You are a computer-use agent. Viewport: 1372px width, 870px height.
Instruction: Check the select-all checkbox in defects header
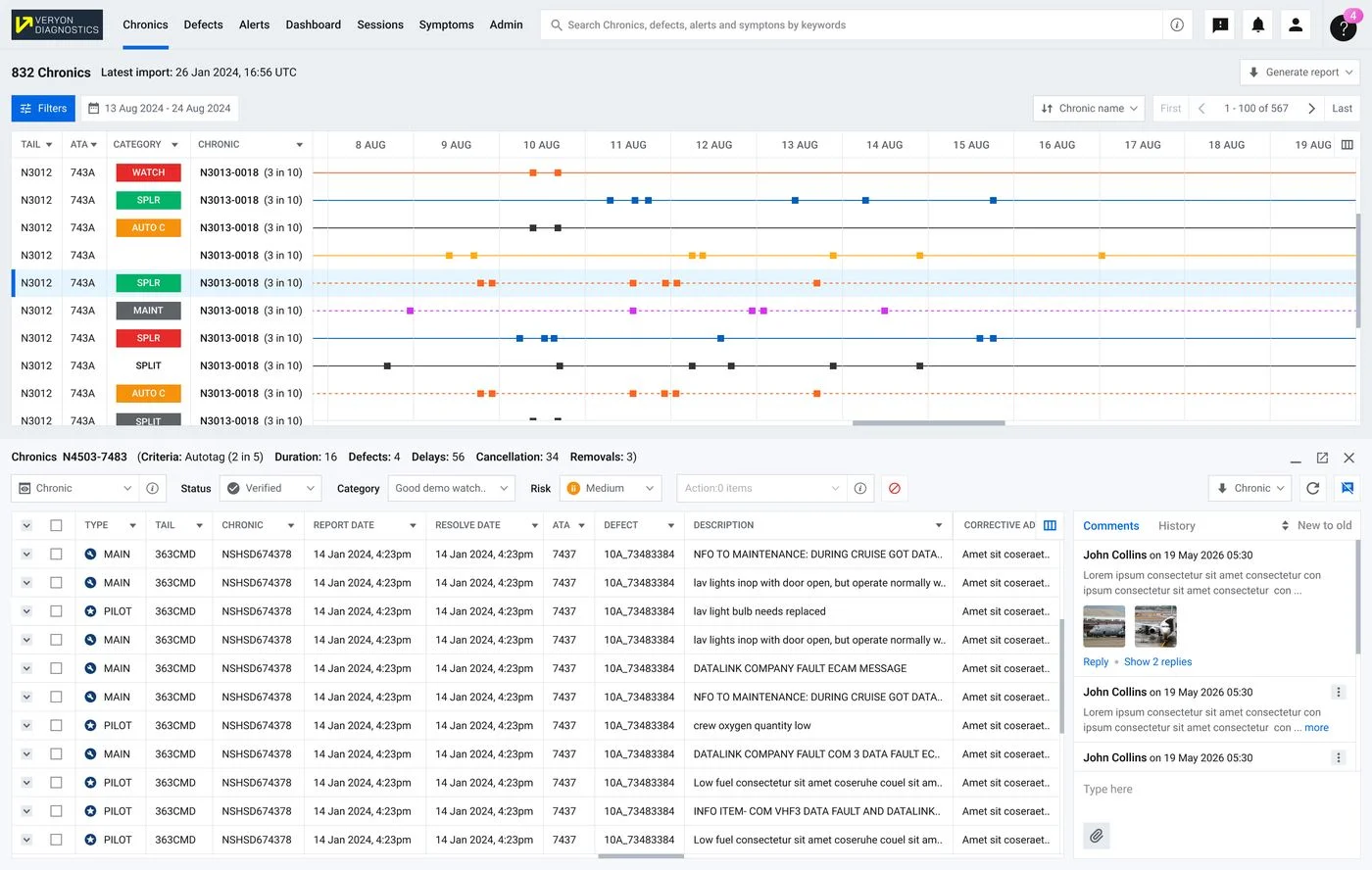click(x=56, y=525)
